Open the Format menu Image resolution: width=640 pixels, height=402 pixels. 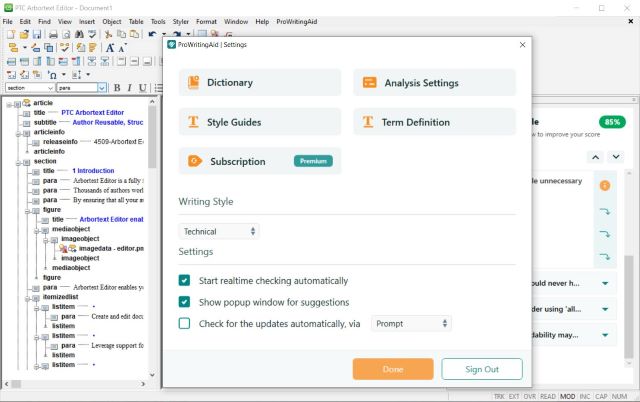tap(206, 22)
